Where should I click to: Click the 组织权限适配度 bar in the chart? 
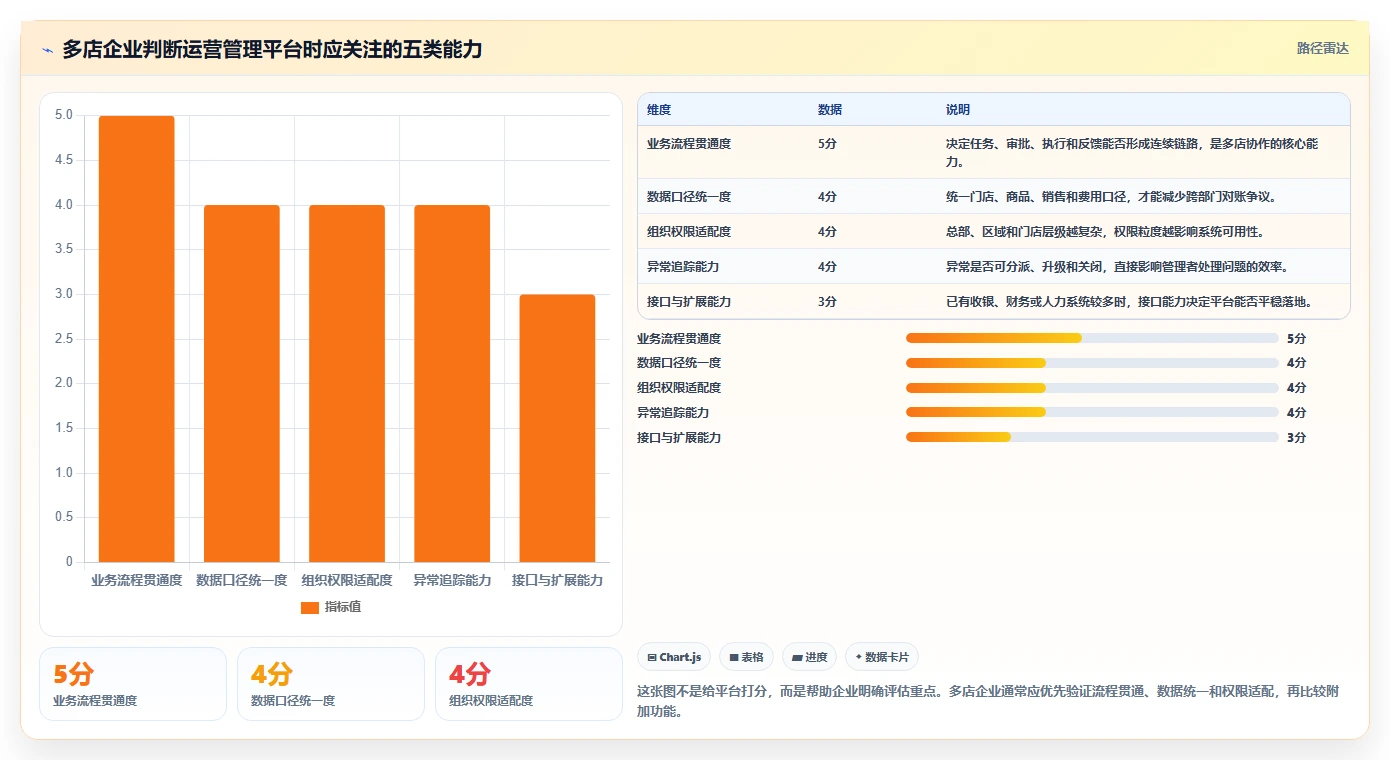347,383
